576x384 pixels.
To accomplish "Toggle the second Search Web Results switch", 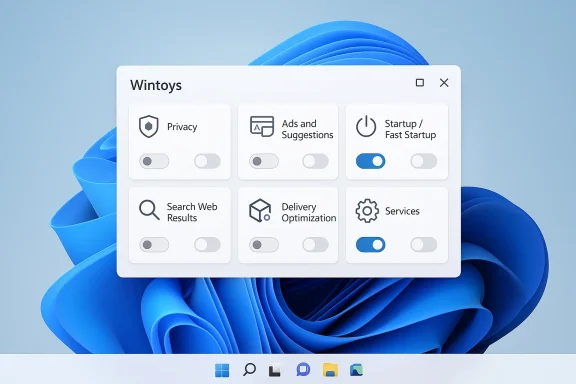I will click(x=207, y=245).
